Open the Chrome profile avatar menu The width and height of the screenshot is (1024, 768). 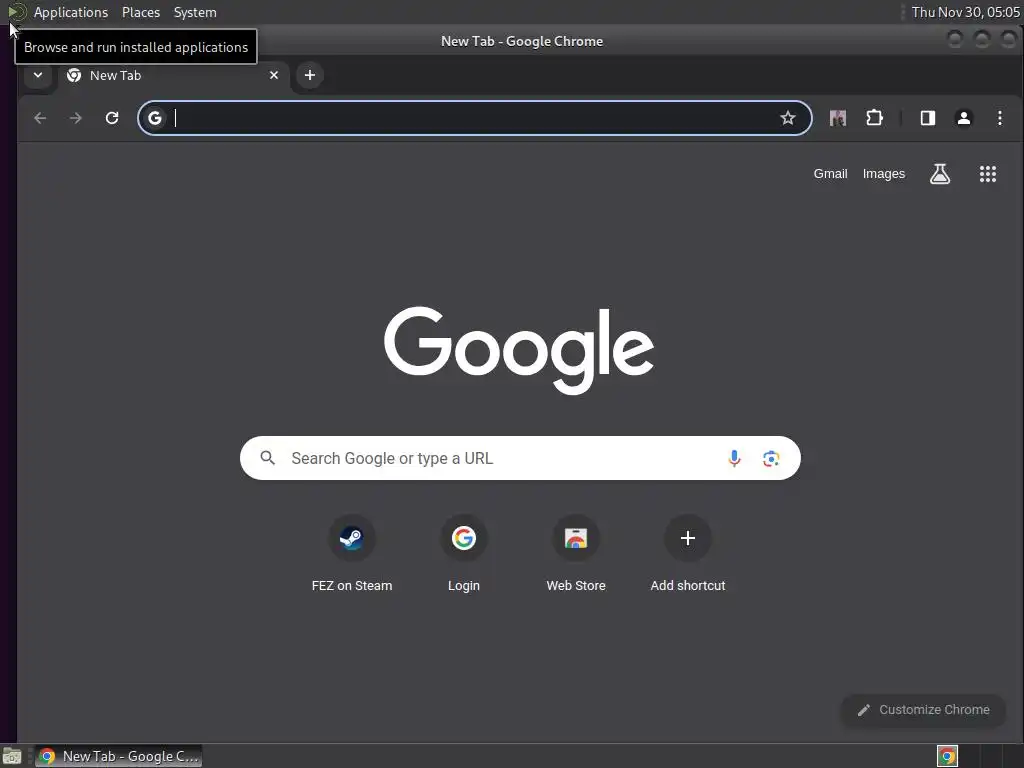point(963,118)
